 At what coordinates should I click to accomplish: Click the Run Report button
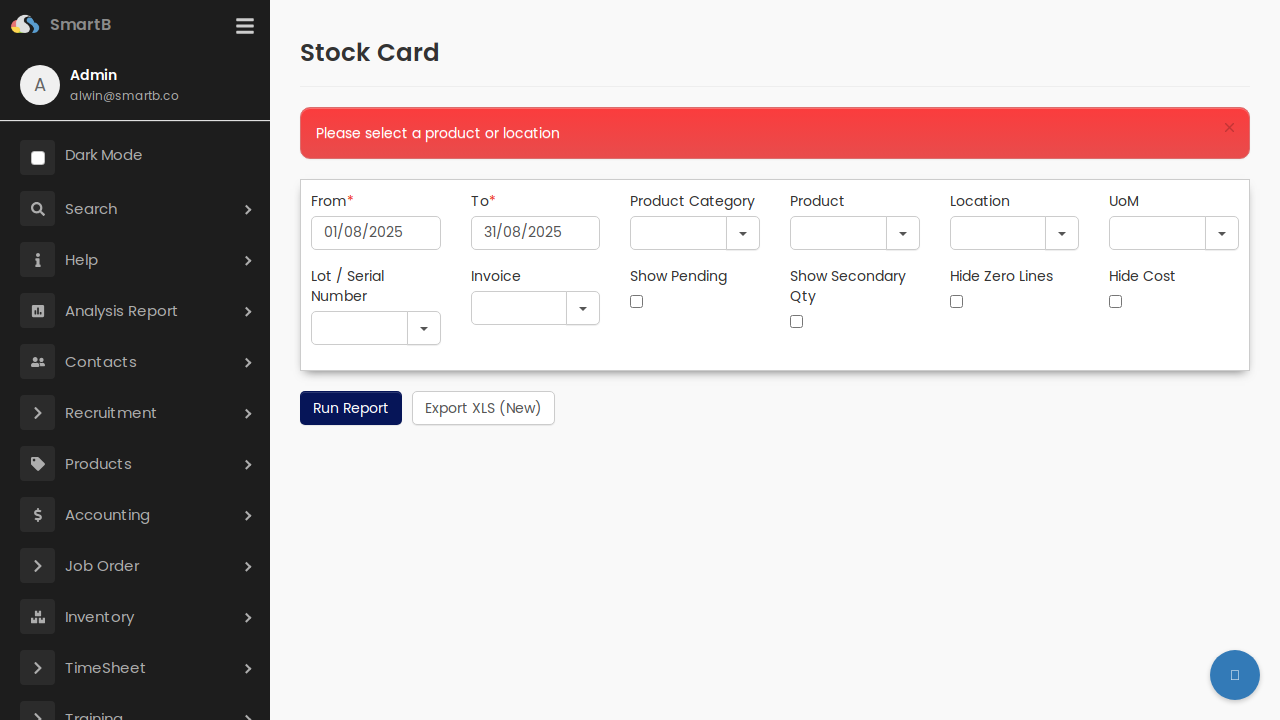pyautogui.click(x=350, y=408)
